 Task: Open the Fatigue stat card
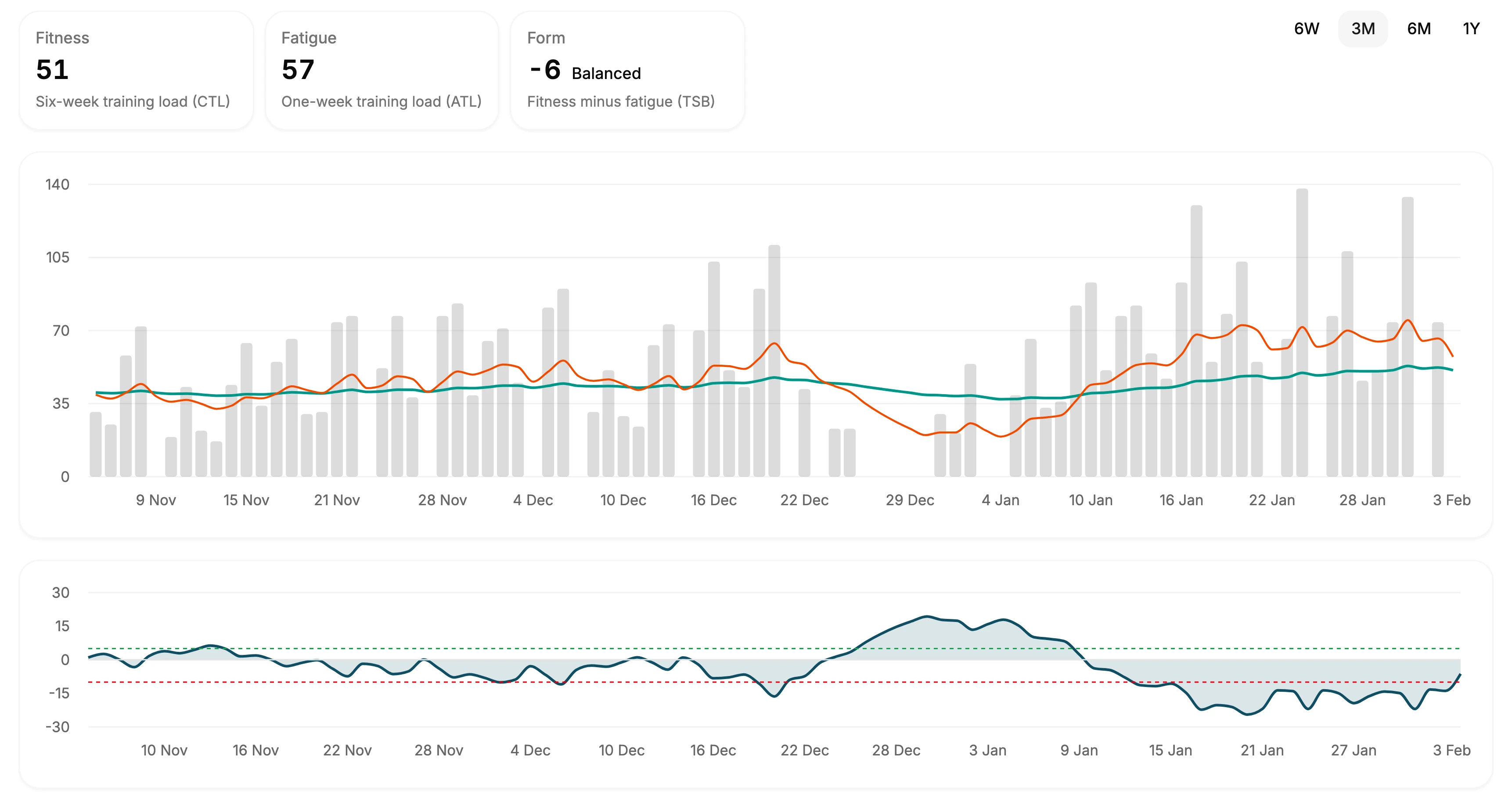tap(382, 70)
